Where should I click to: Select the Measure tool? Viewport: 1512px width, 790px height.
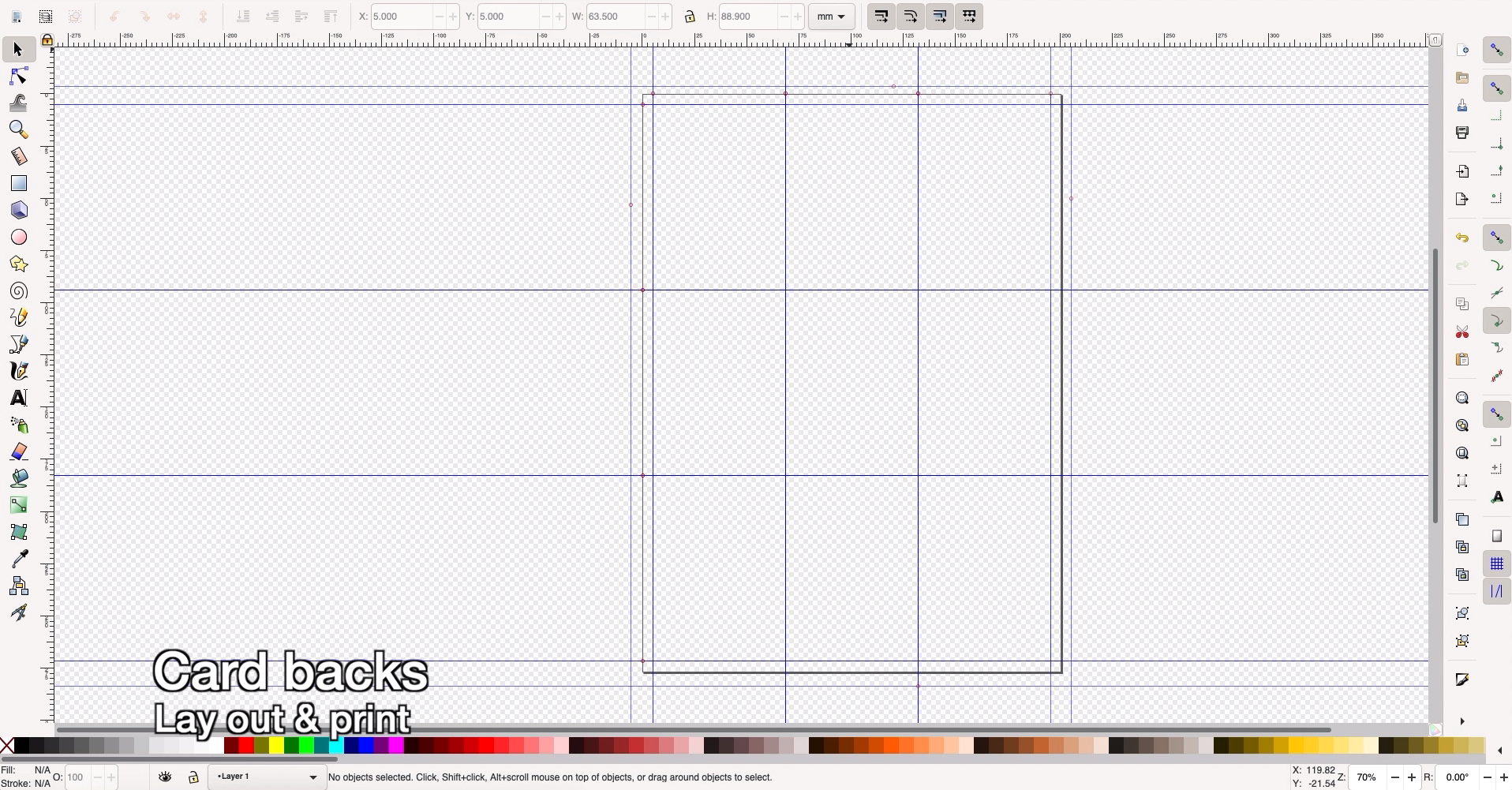(18, 156)
